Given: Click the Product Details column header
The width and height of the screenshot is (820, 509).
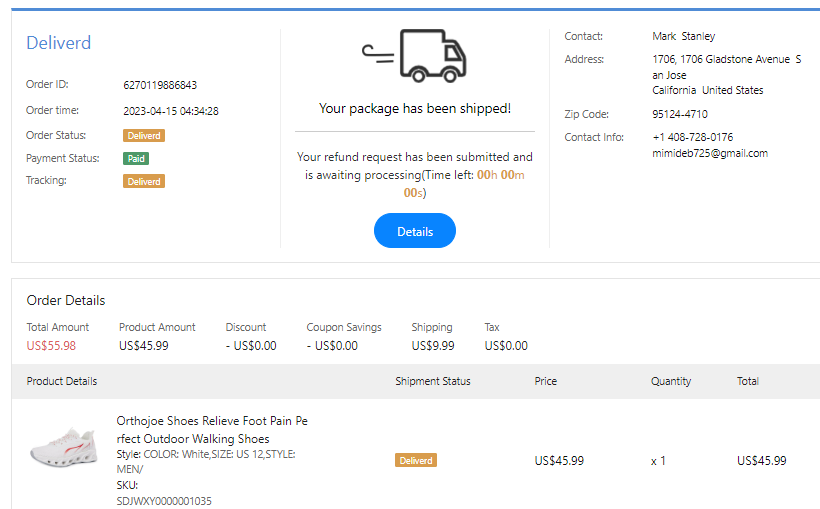Looking at the screenshot, I should click(62, 381).
